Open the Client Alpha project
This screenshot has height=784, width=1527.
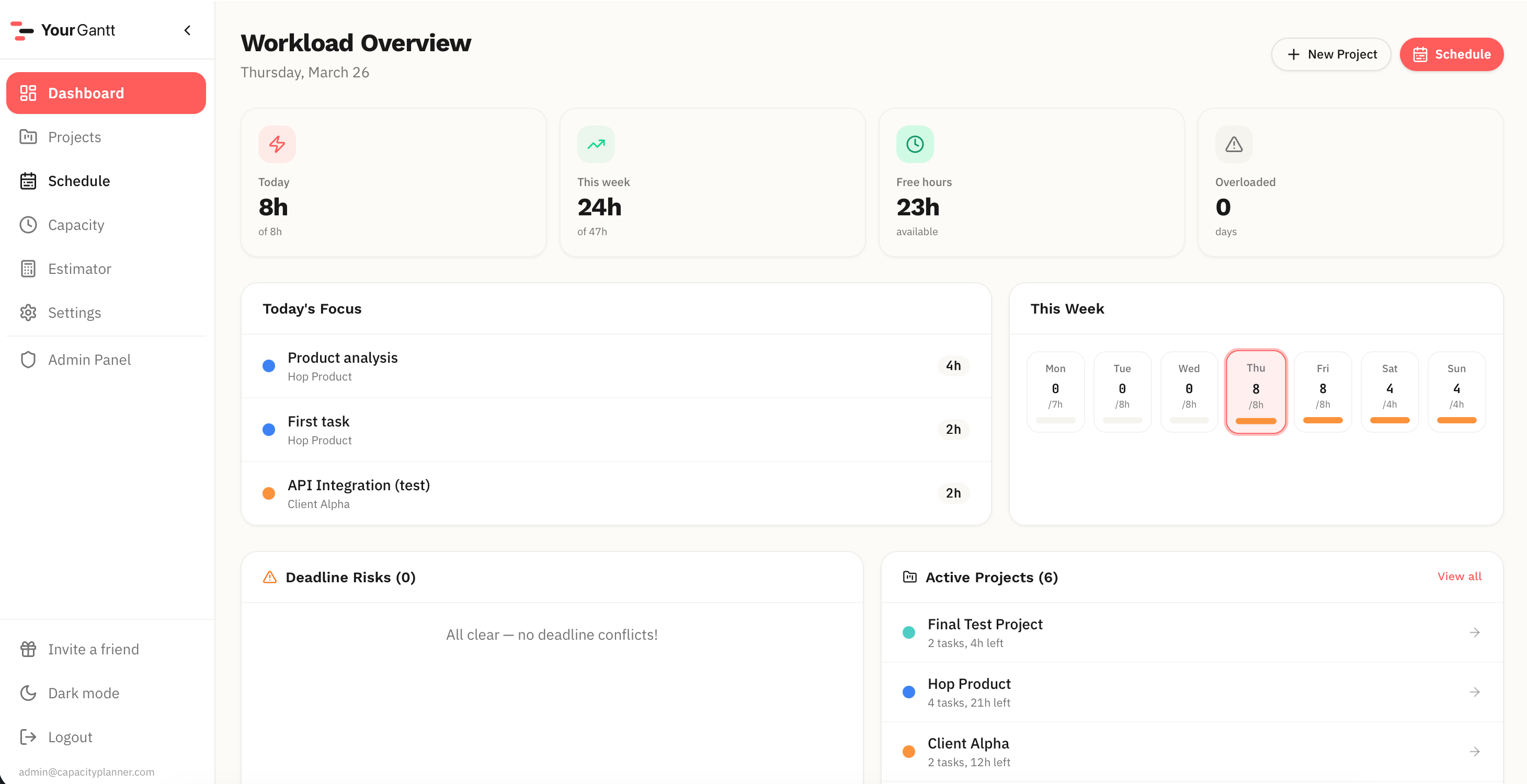[1192, 752]
